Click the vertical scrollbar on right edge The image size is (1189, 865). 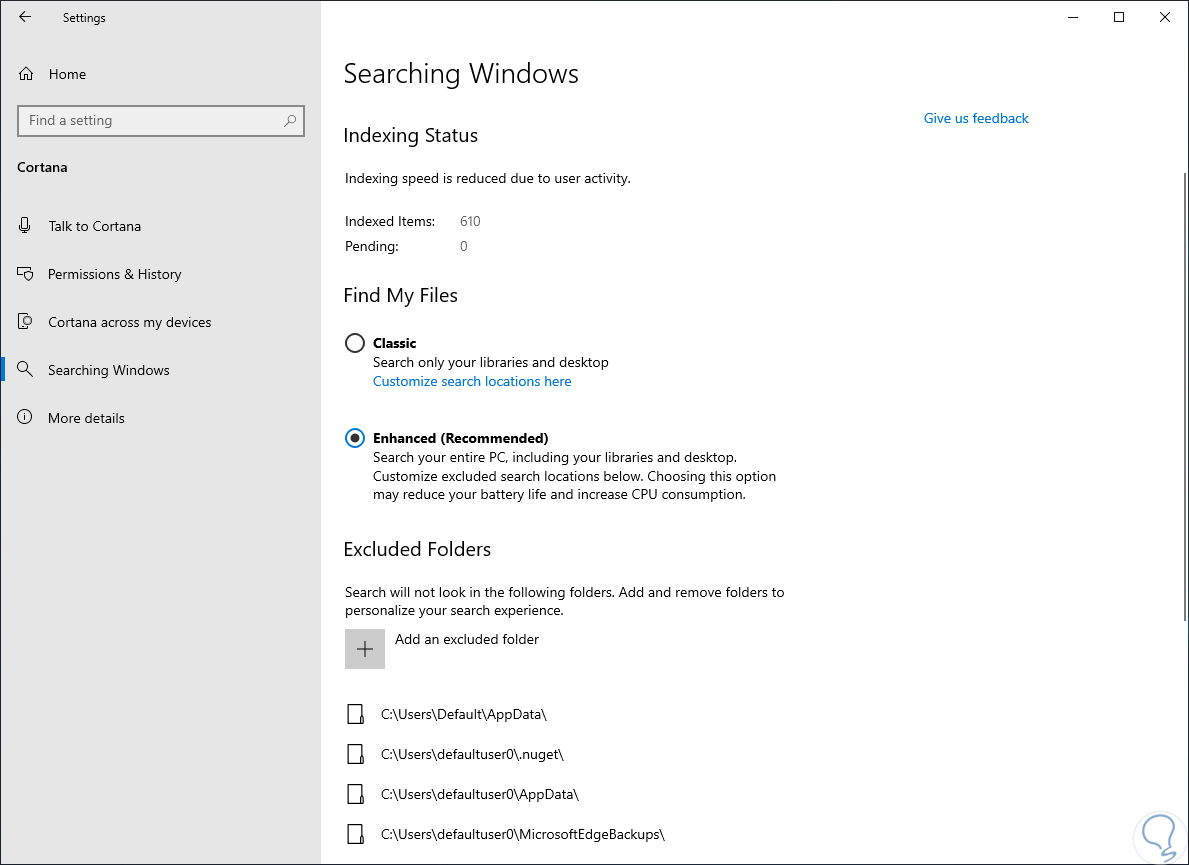click(x=1184, y=400)
